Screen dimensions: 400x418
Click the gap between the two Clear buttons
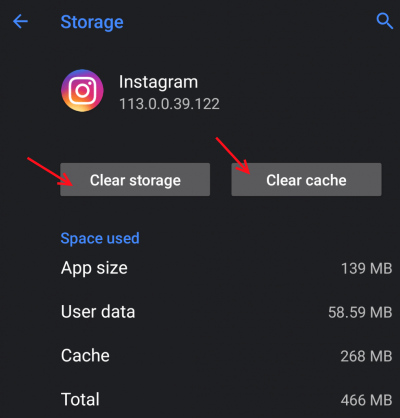tap(221, 180)
